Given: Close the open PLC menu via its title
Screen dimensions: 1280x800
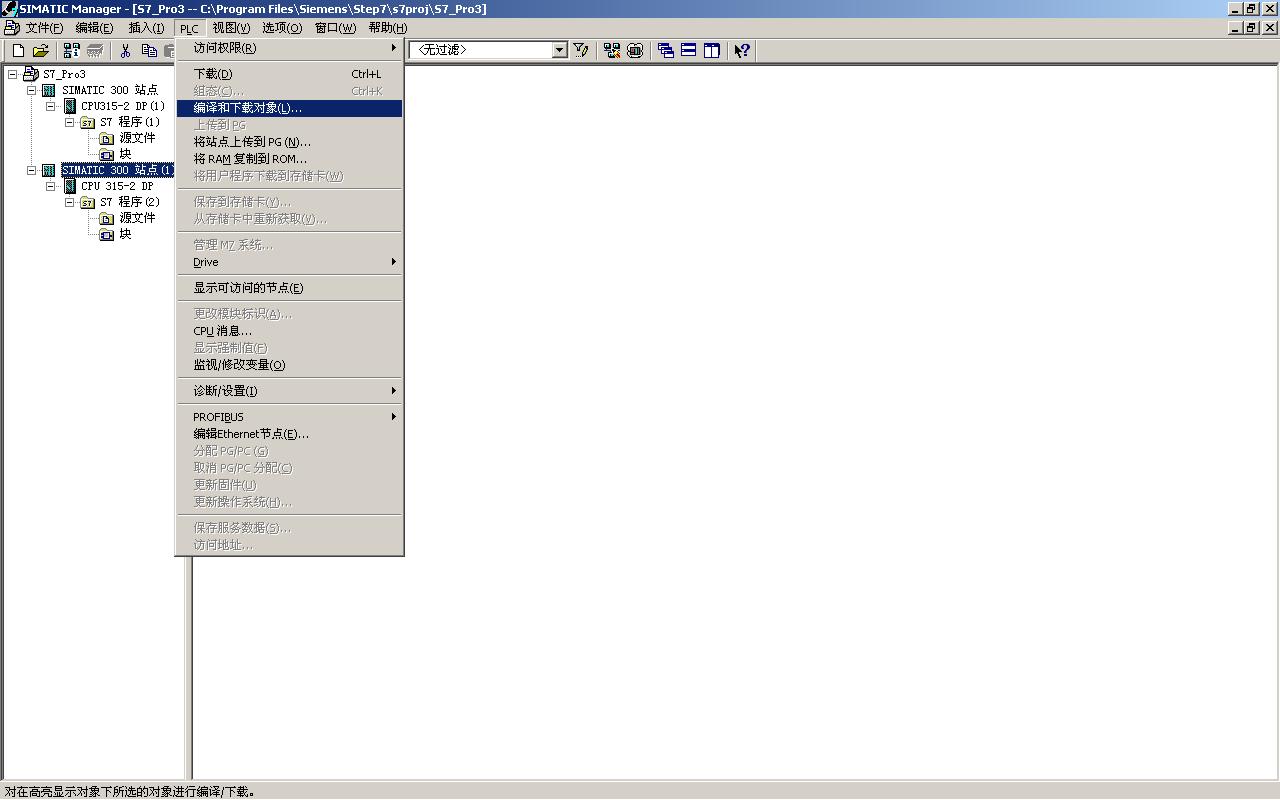Looking at the screenshot, I should coord(189,28).
